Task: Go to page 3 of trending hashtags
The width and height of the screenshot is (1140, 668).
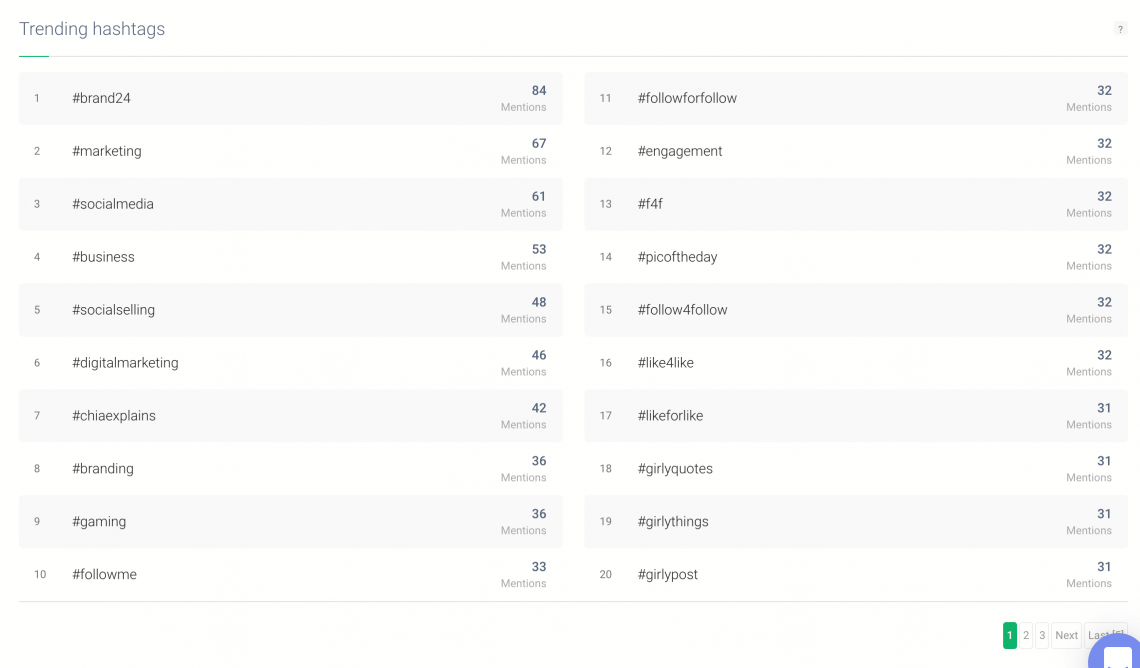Action: (x=1042, y=635)
